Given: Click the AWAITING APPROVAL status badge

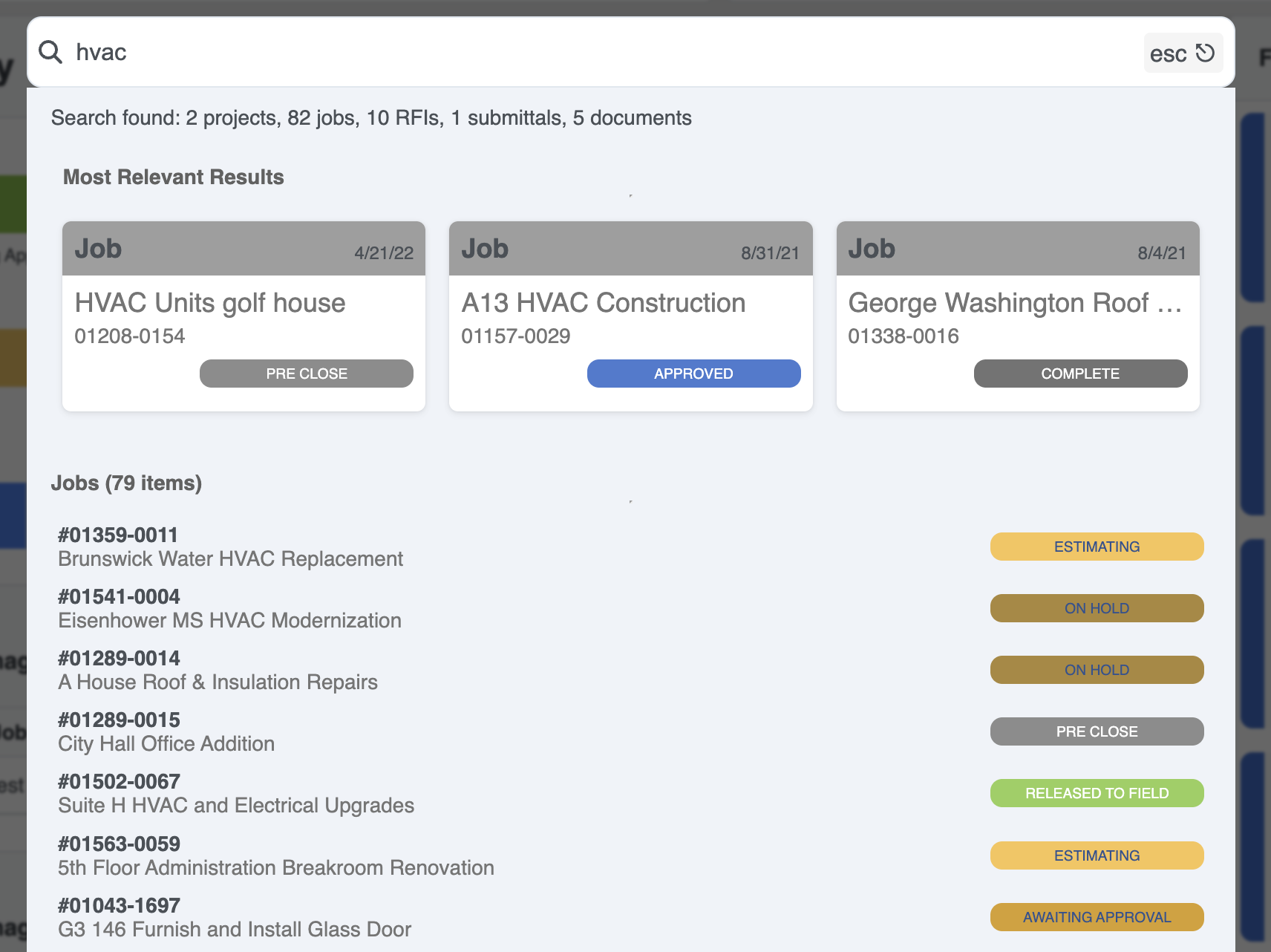Looking at the screenshot, I should click(x=1097, y=917).
